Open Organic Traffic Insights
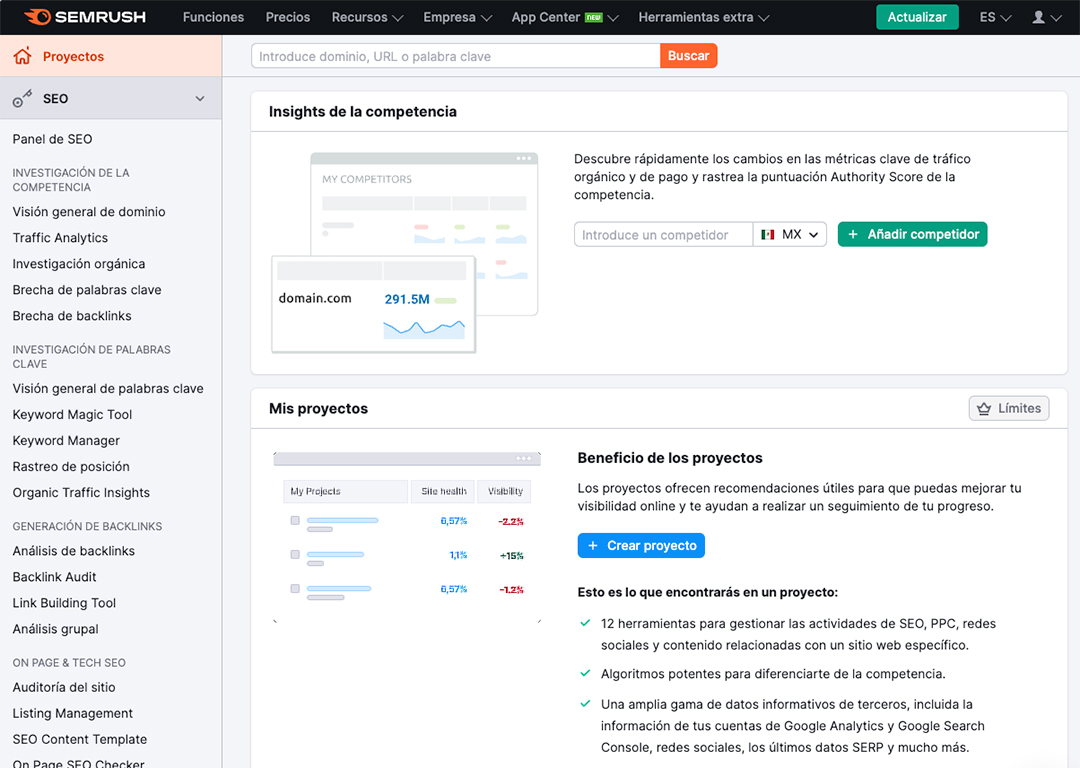Image resolution: width=1080 pixels, height=768 pixels. click(x=81, y=493)
